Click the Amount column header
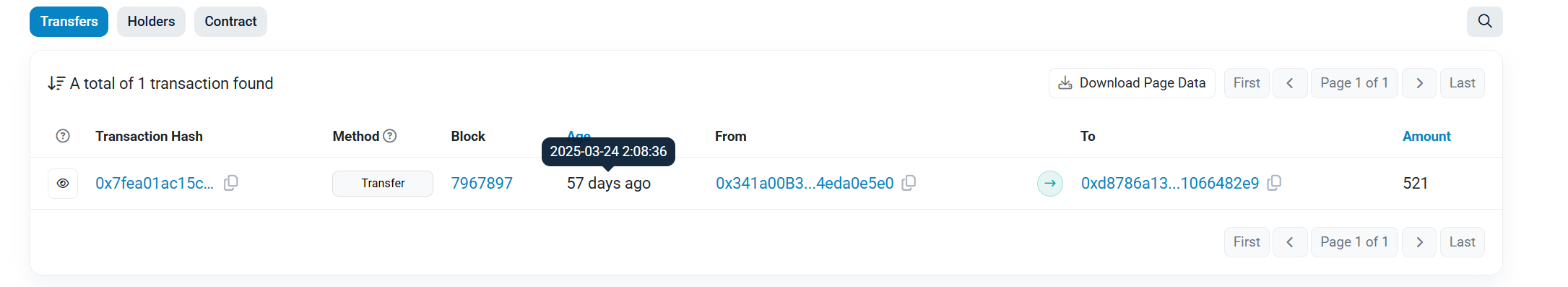This screenshot has height=287, width=1568. point(1426,136)
